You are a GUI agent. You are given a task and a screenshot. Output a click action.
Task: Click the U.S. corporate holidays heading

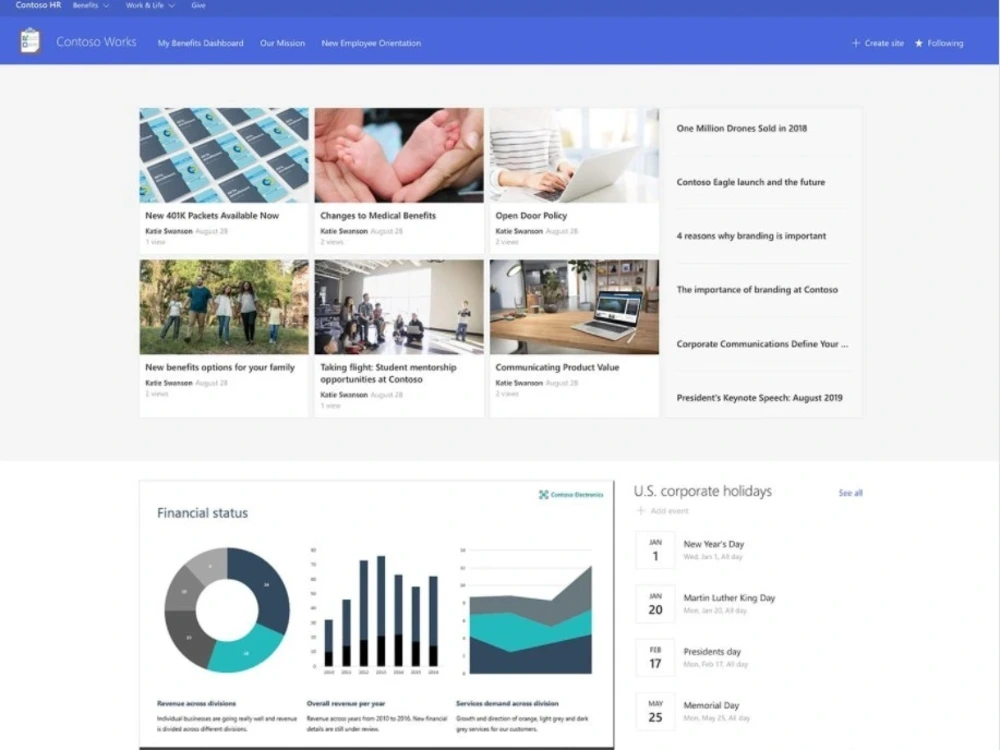[x=702, y=491]
